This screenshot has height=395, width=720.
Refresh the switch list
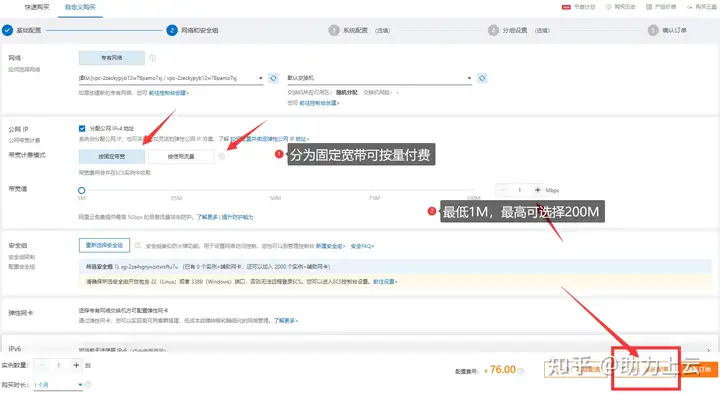click(x=482, y=78)
